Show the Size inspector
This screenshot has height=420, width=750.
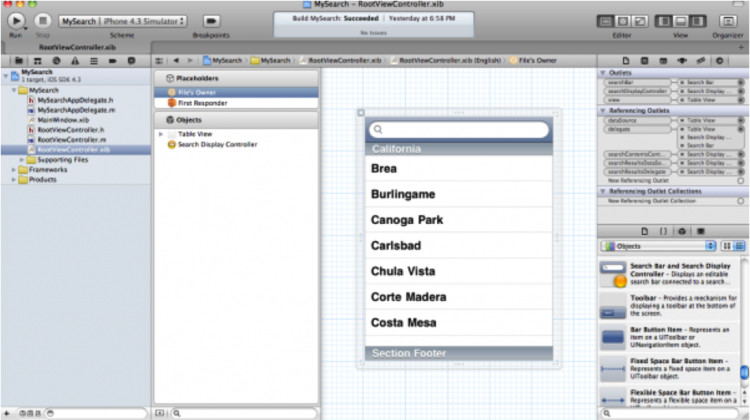tap(701, 61)
